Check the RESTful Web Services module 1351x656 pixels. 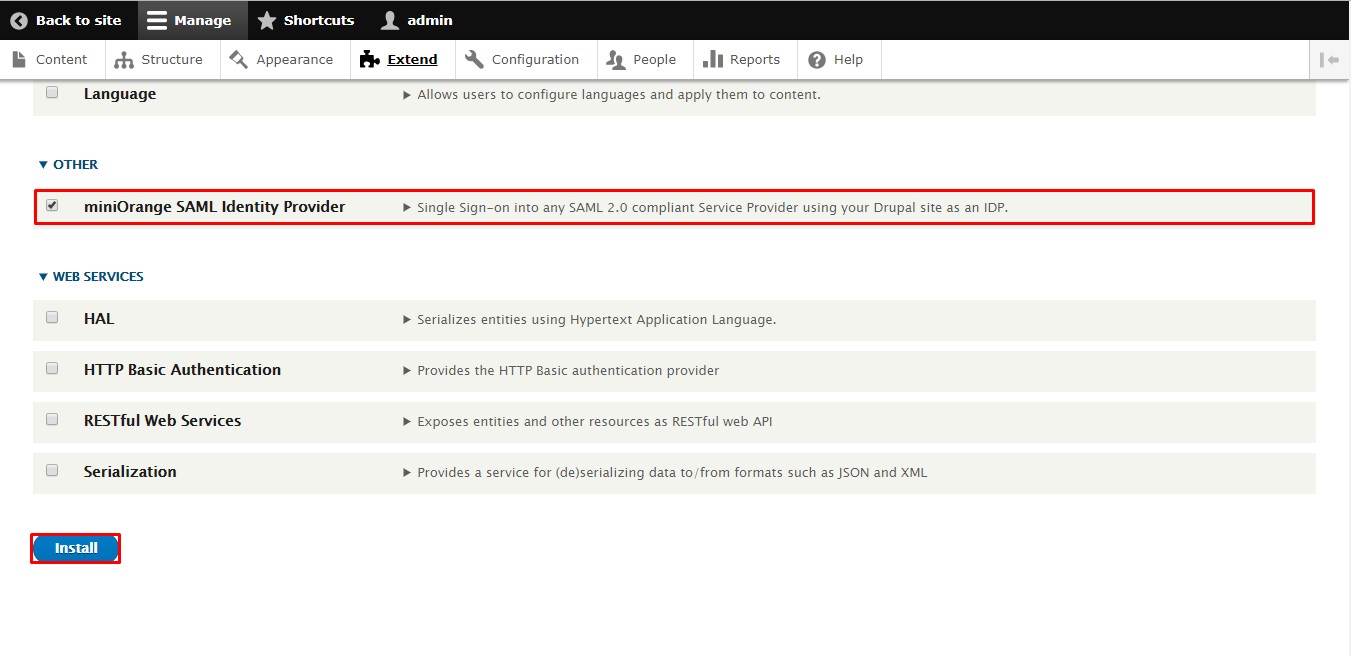pos(52,418)
